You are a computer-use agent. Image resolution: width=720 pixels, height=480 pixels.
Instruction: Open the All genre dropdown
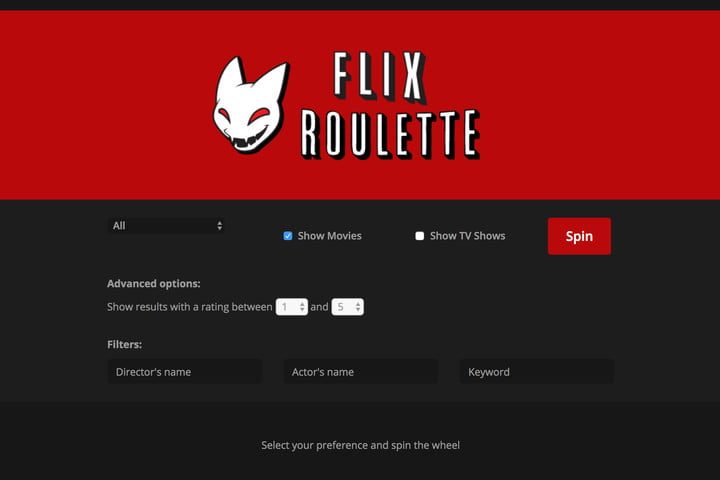167,226
